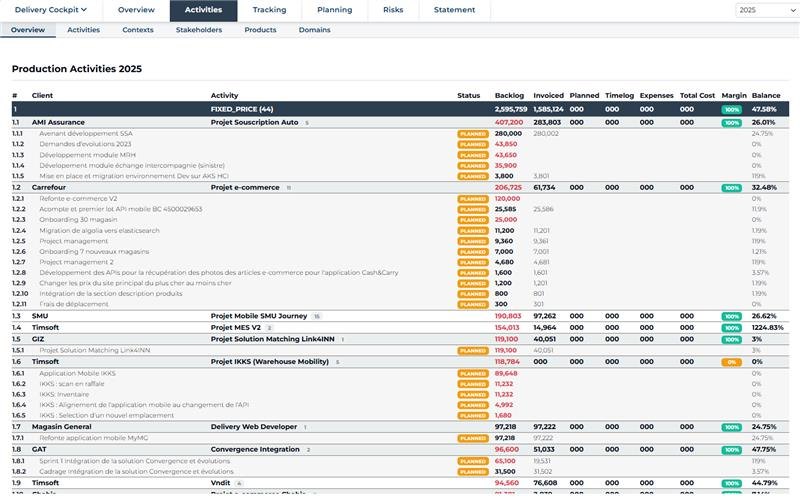
Task: Collapse the FIXED_PRICE (44) group row
Action: [400, 109]
